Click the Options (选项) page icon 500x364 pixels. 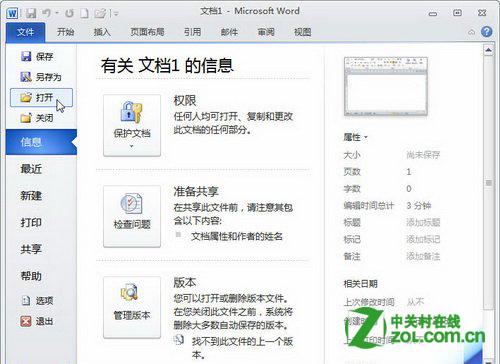click(26, 301)
